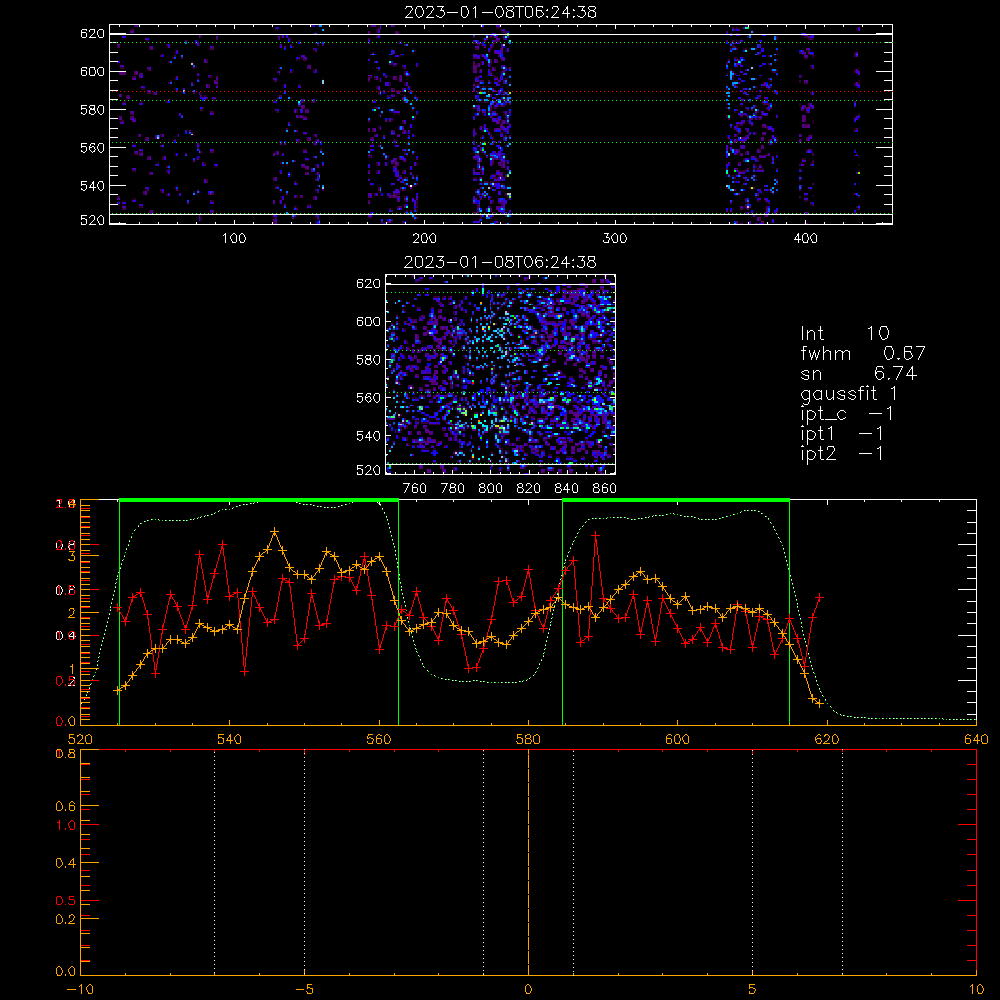This screenshot has width=1000, height=1000.
Task: Click the 'sn 6.74' readout
Action: tap(858, 373)
